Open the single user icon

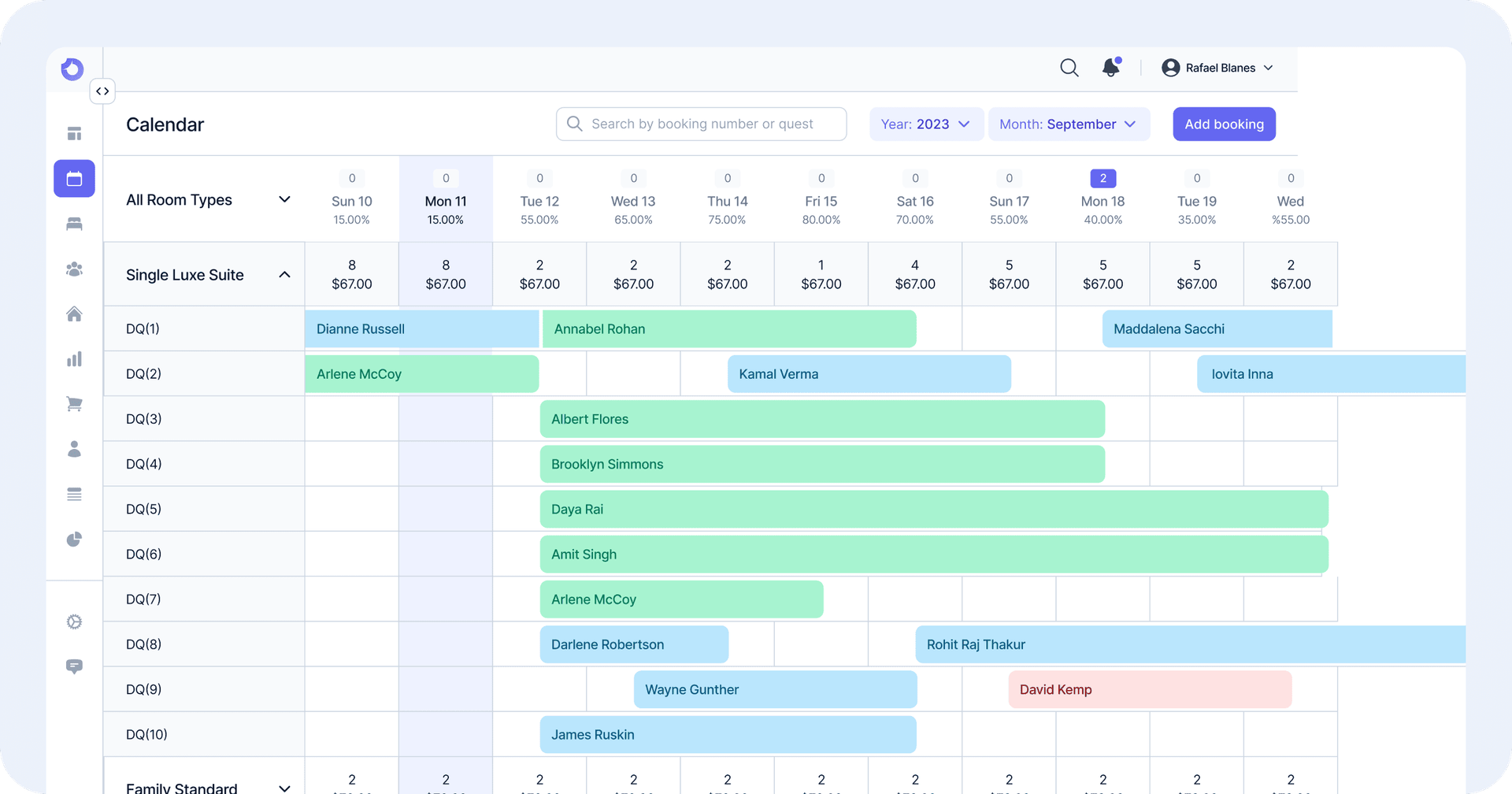[74, 449]
